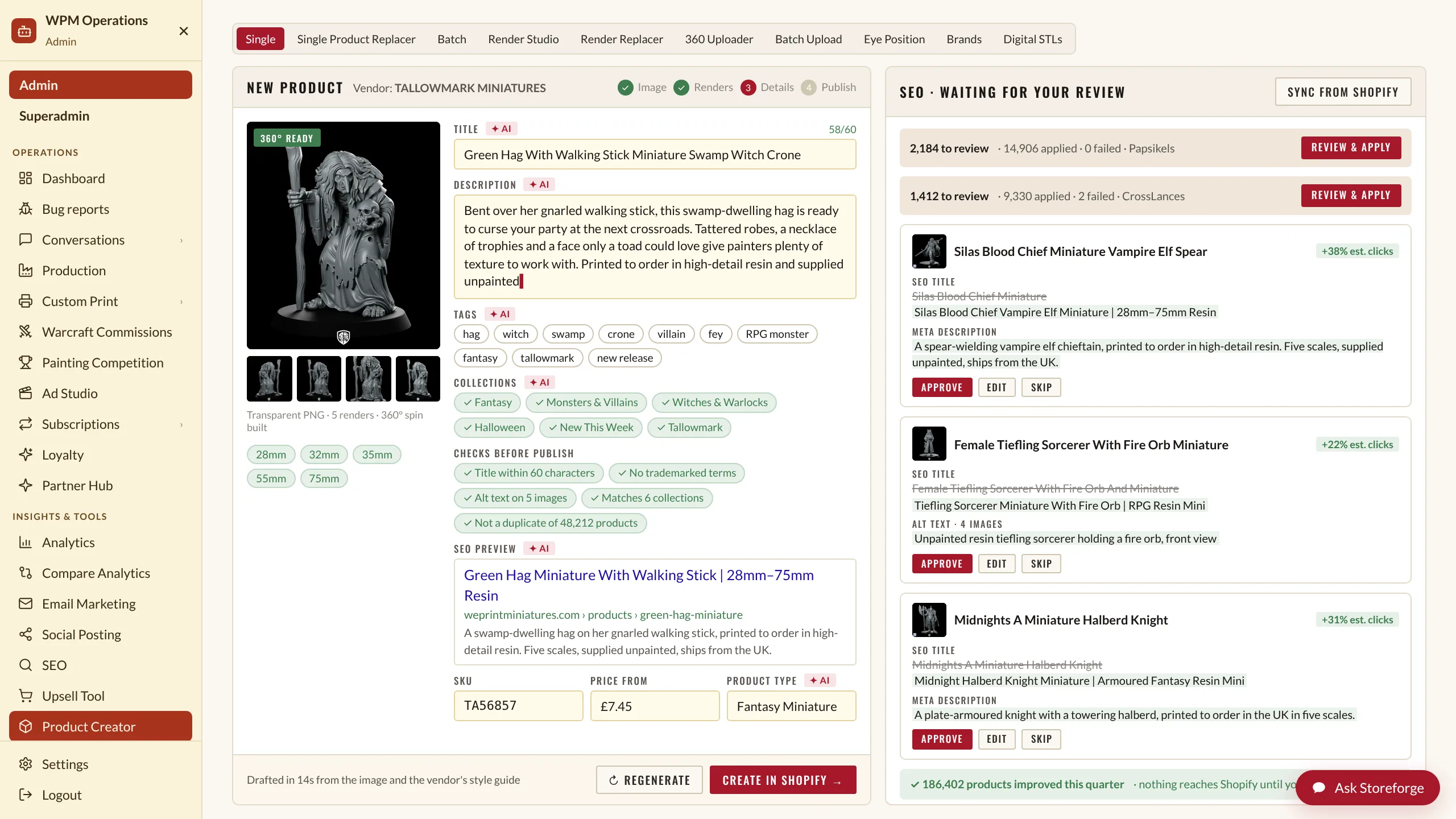Click the Email Marketing envelope icon

click(26, 604)
